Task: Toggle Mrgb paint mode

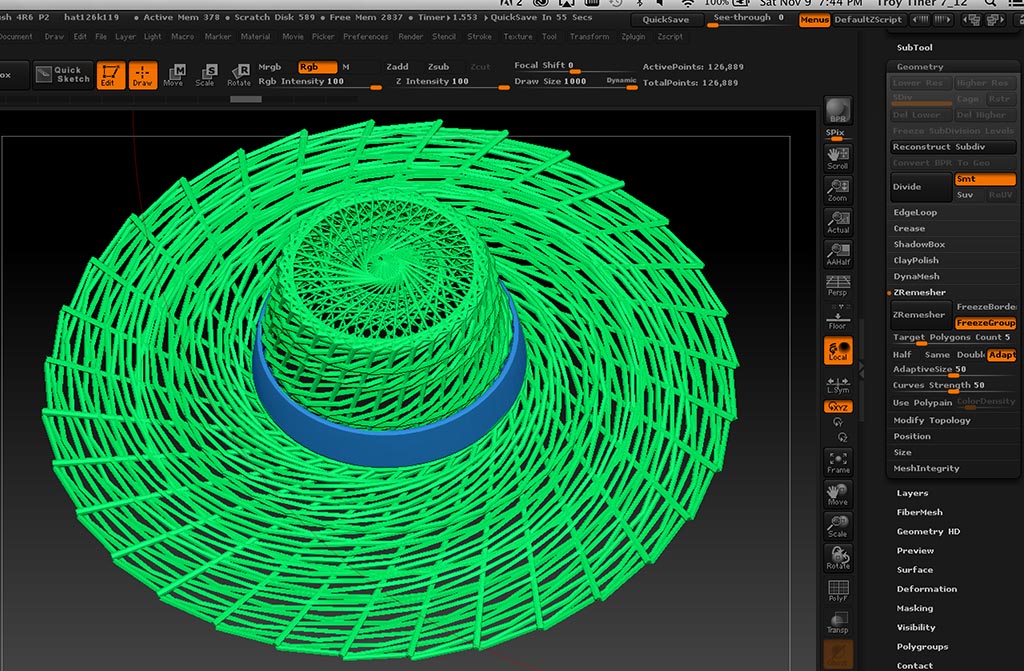Action: tap(270, 67)
